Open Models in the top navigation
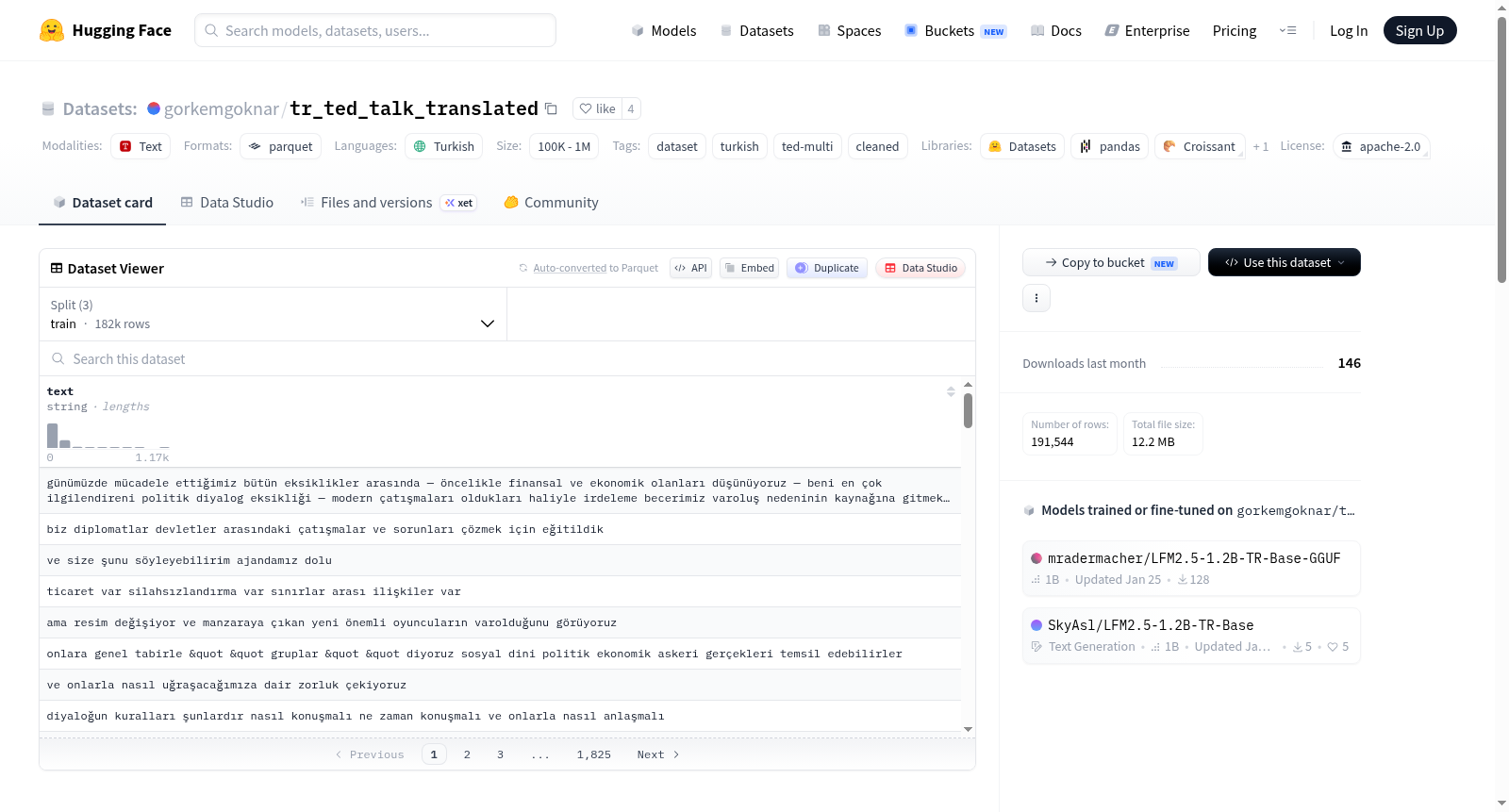1509x812 pixels. coord(664,30)
